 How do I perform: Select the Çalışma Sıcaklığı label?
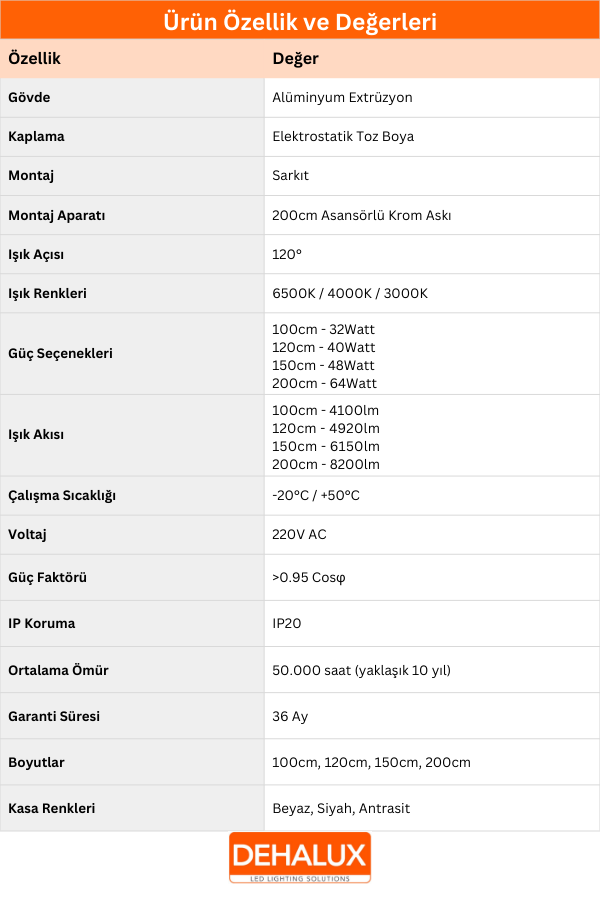pos(69,496)
